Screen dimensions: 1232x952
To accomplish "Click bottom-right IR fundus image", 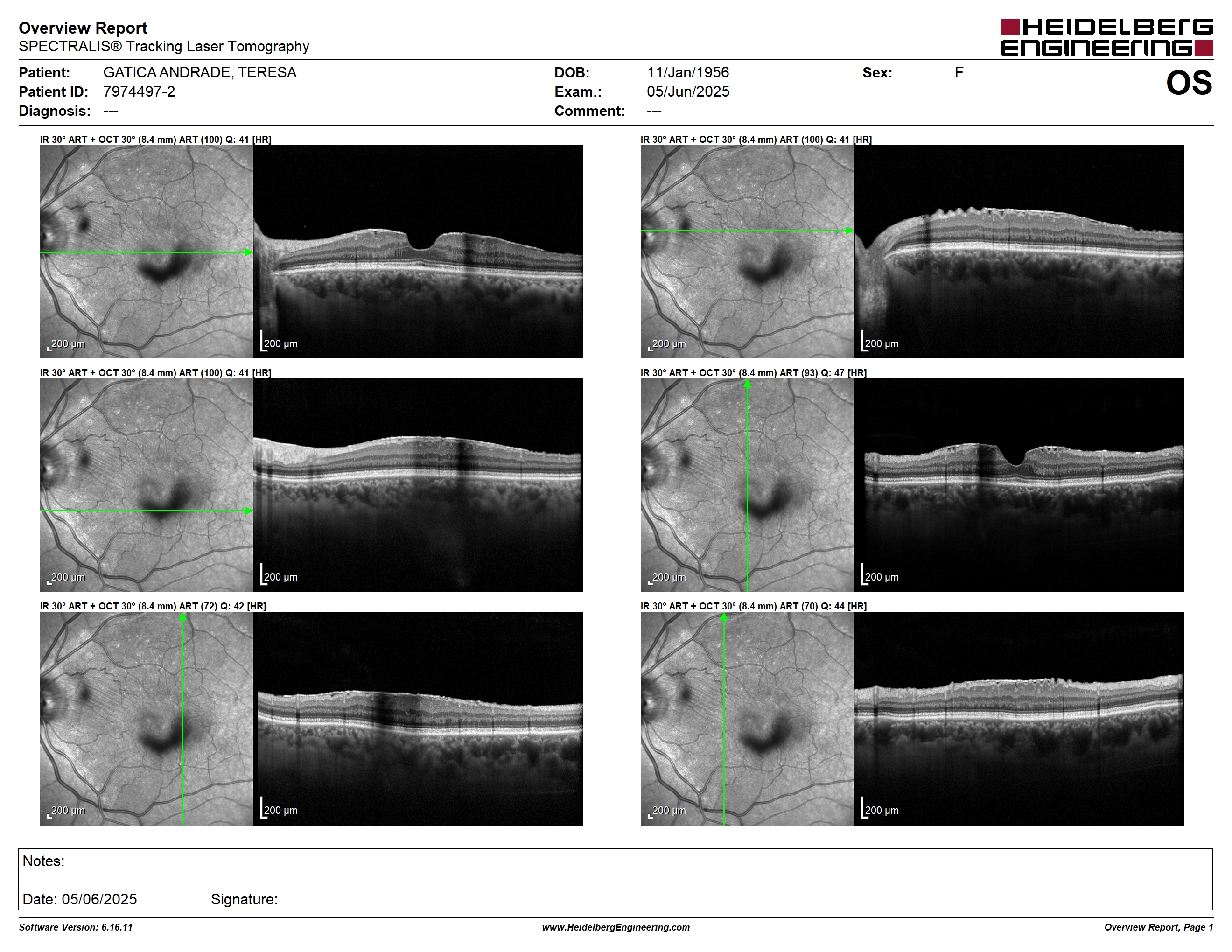I will point(748,719).
